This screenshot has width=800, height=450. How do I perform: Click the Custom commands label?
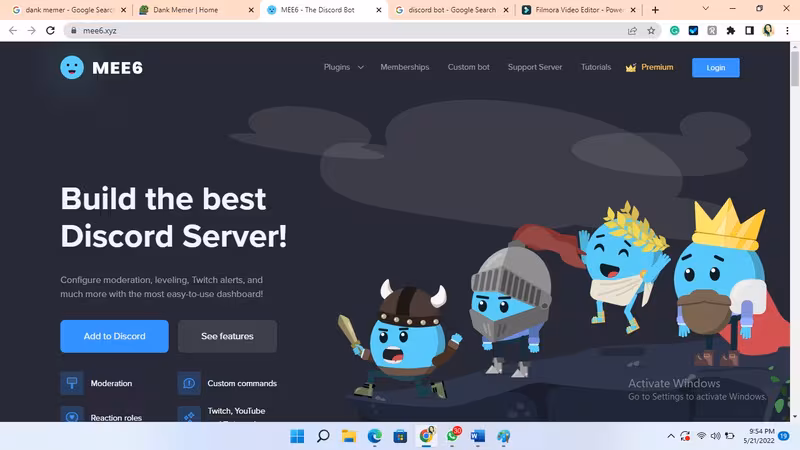pyautogui.click(x=242, y=383)
